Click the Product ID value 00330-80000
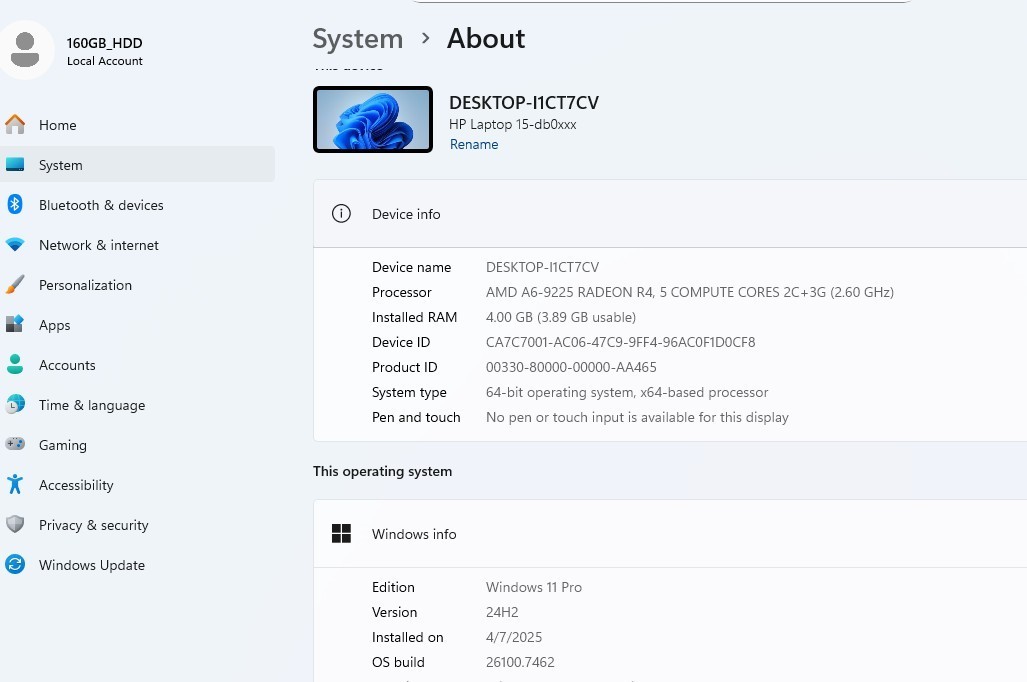 click(571, 367)
